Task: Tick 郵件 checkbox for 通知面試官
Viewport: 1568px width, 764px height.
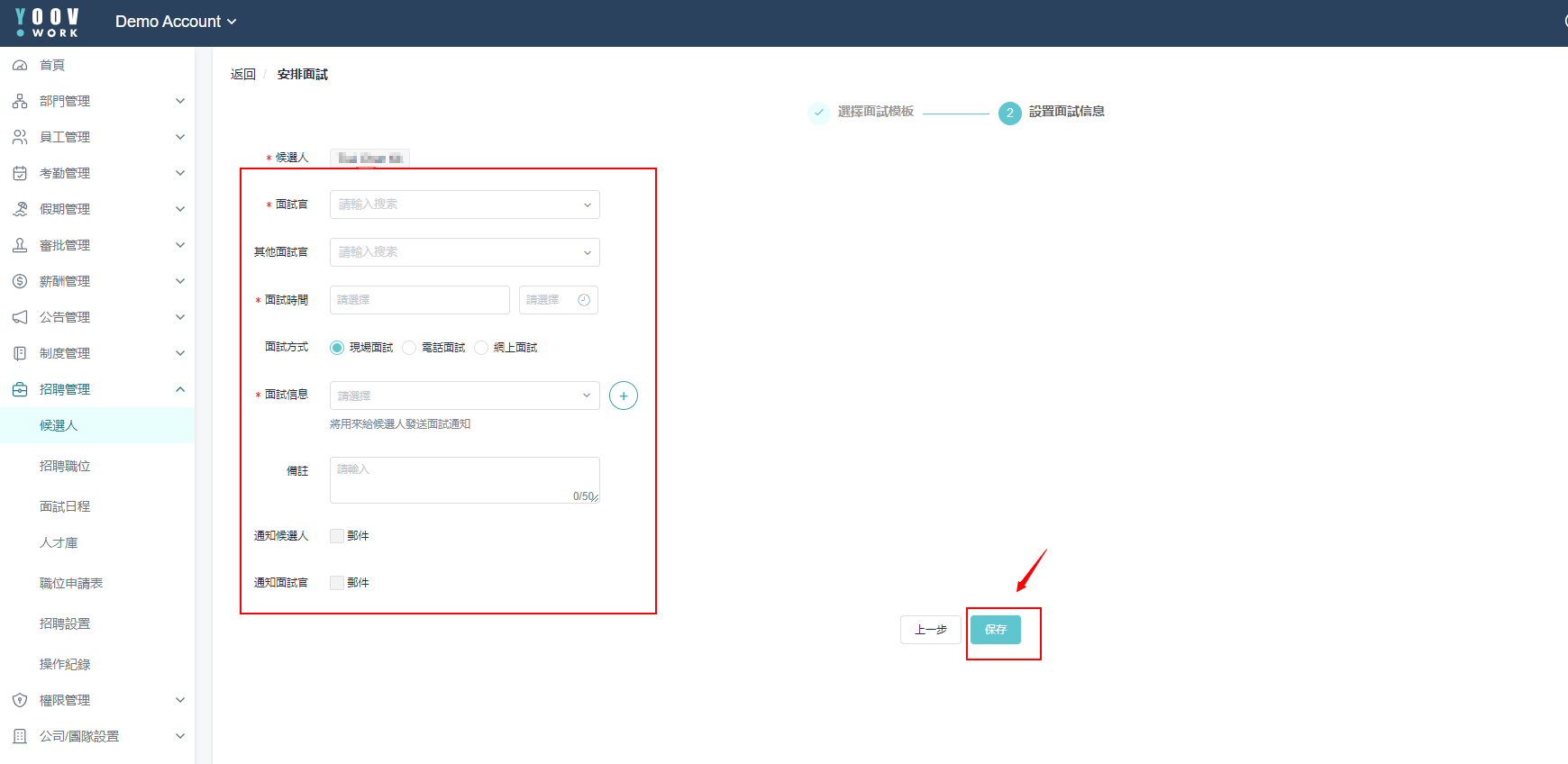Action: point(337,583)
